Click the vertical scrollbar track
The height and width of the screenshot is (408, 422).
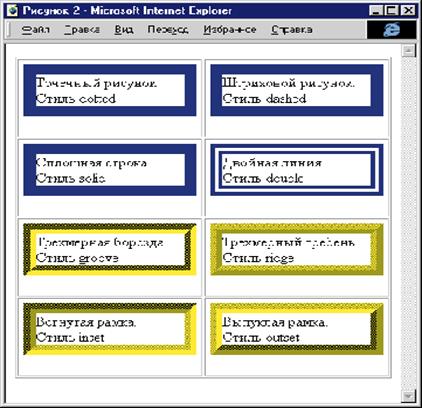point(409,223)
